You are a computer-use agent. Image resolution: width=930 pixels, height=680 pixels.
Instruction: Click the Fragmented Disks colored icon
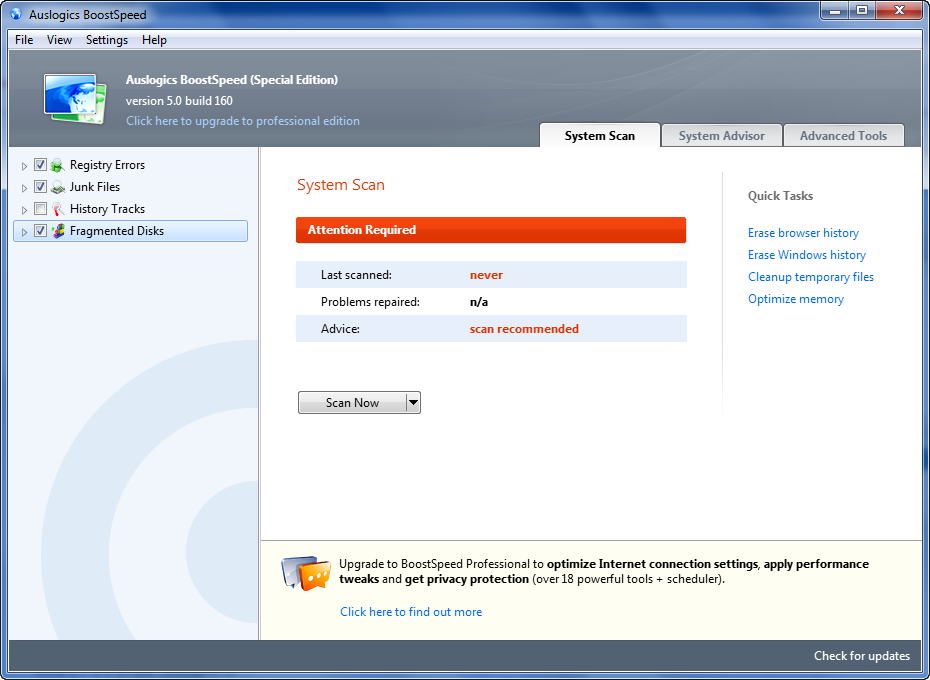pyautogui.click(x=58, y=231)
